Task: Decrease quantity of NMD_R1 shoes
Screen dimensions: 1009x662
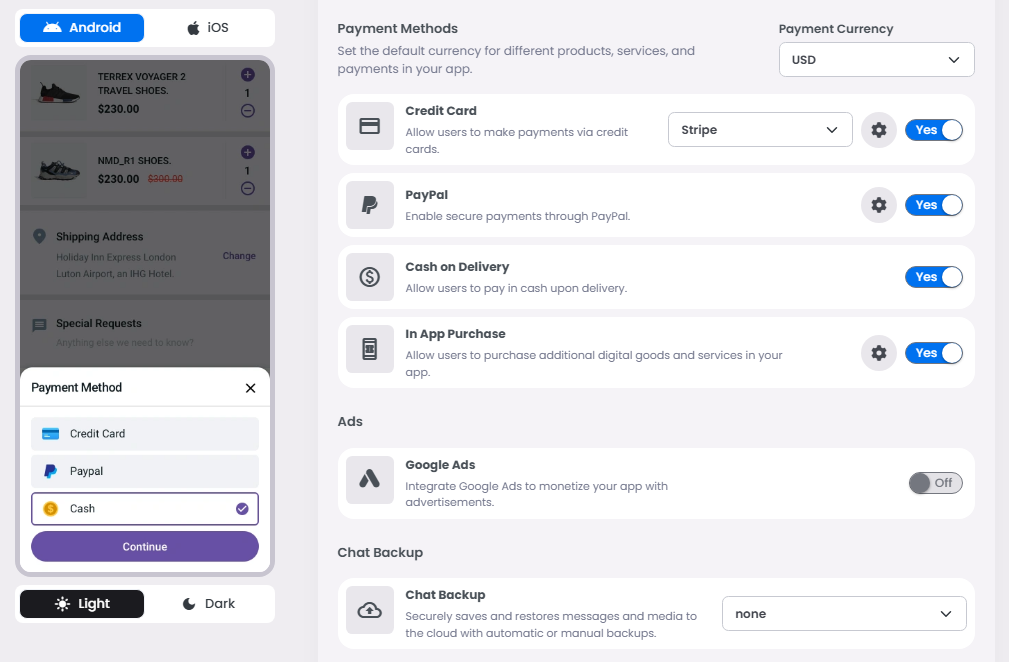Action: [x=248, y=188]
